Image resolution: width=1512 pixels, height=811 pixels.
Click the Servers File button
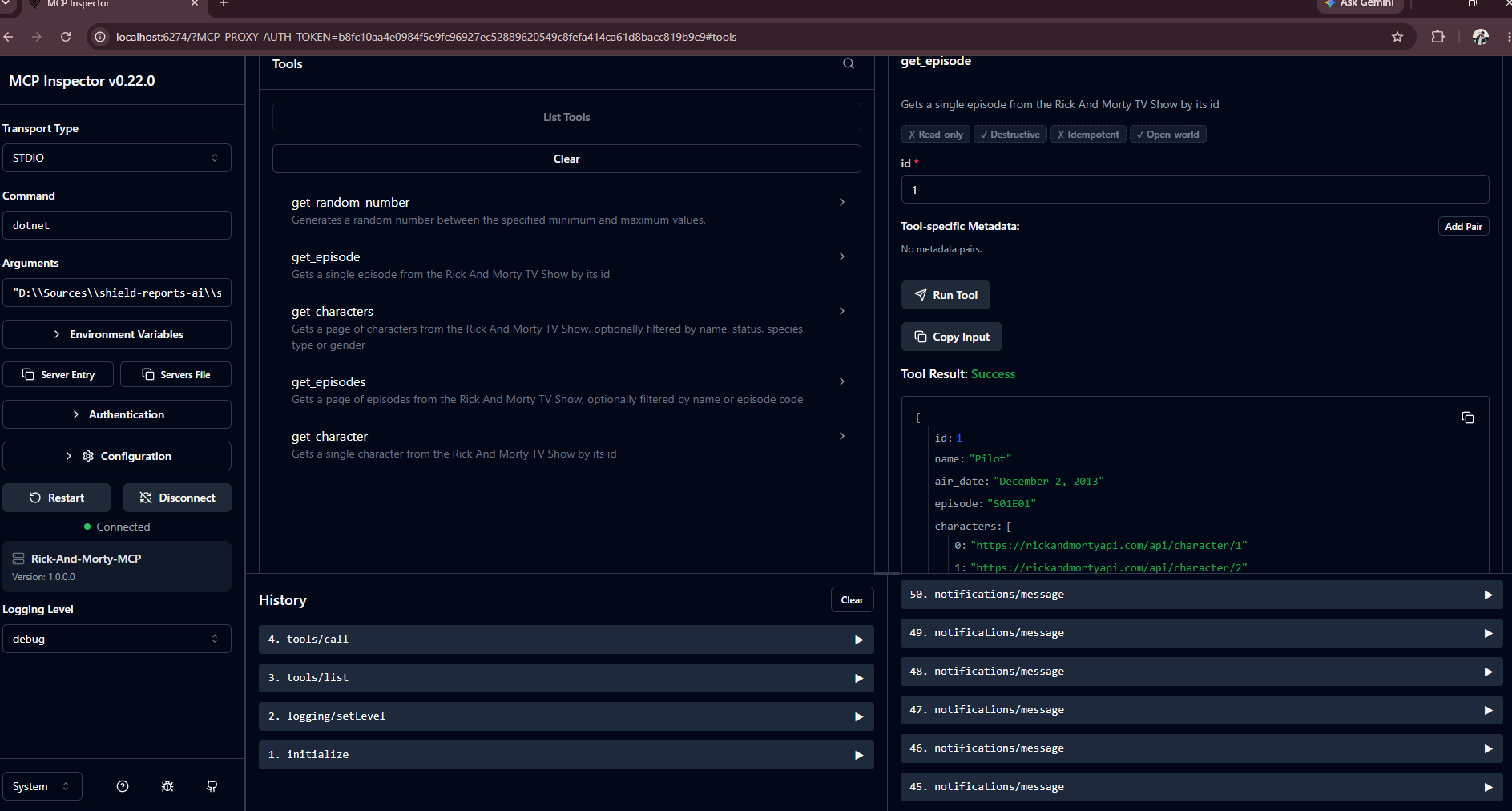175,374
